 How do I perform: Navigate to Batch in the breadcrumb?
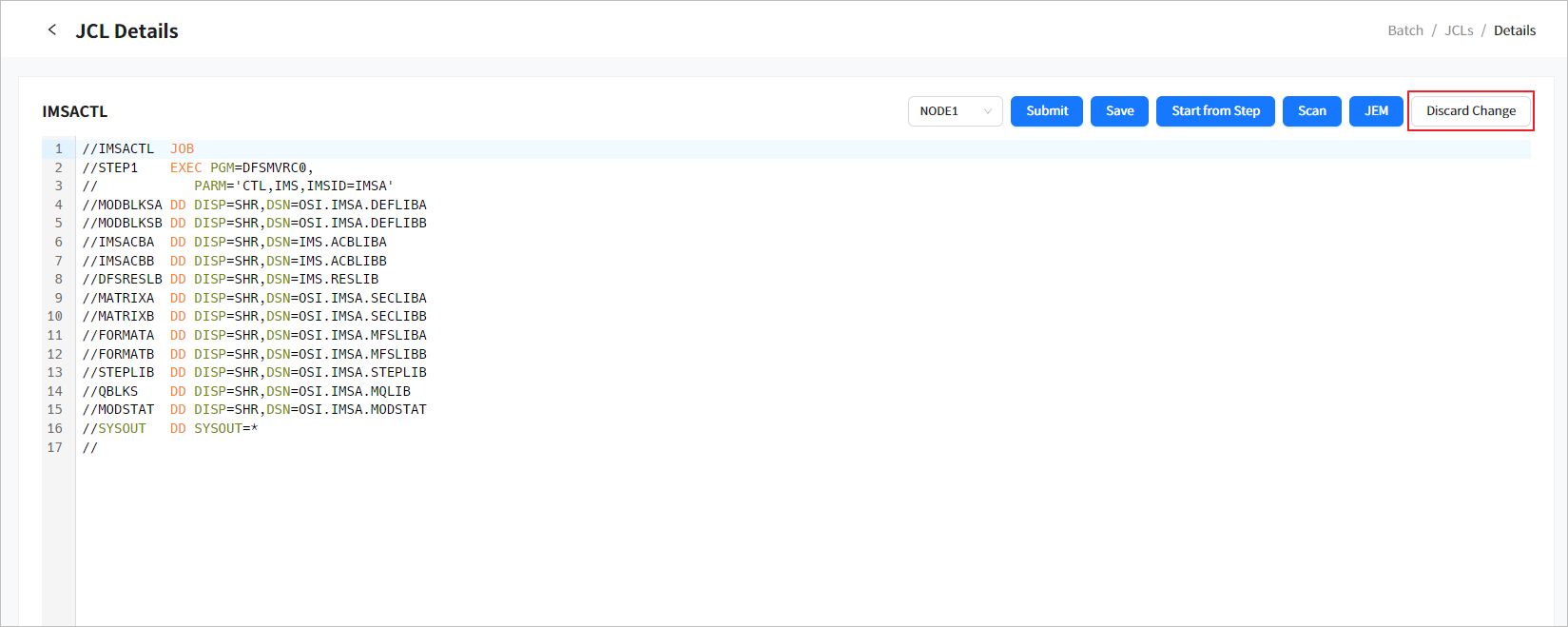coord(1404,30)
